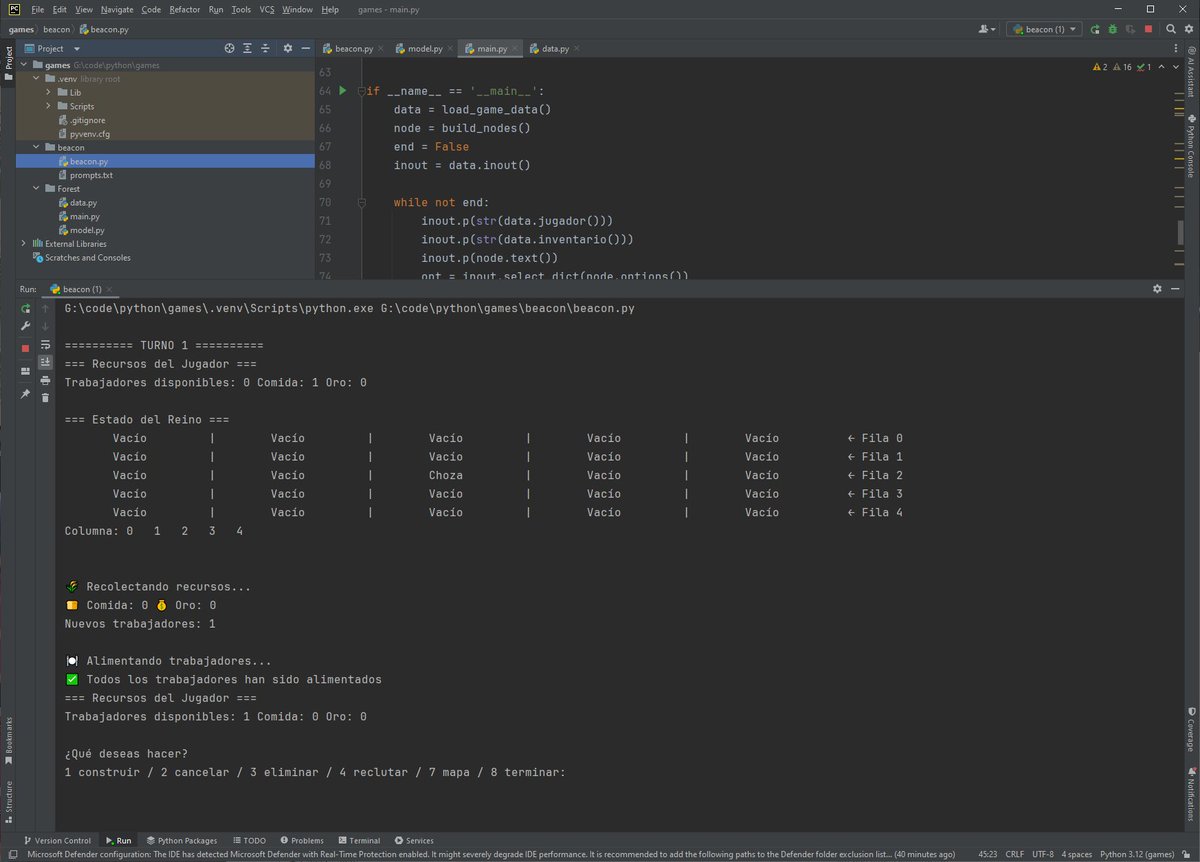Open the TODO tool window
Viewport: 1200px width, 862px height.
click(x=249, y=841)
